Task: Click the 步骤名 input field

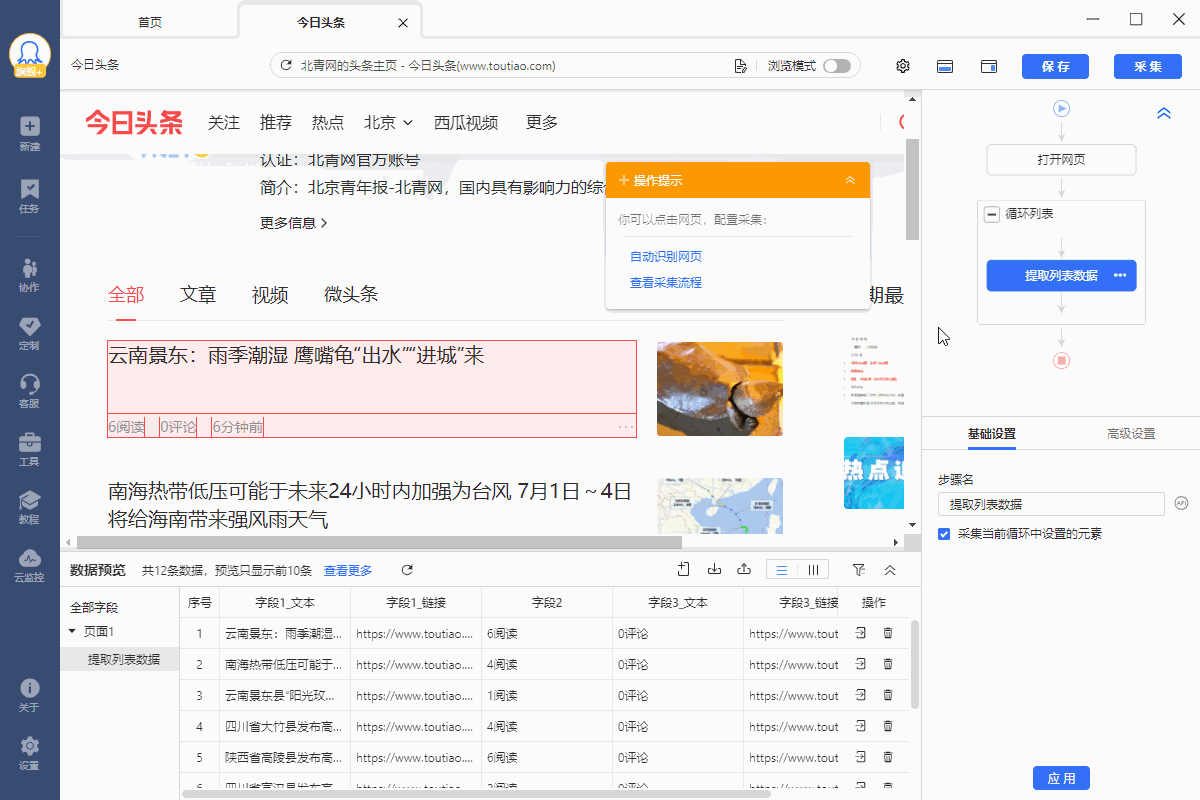Action: point(1051,504)
